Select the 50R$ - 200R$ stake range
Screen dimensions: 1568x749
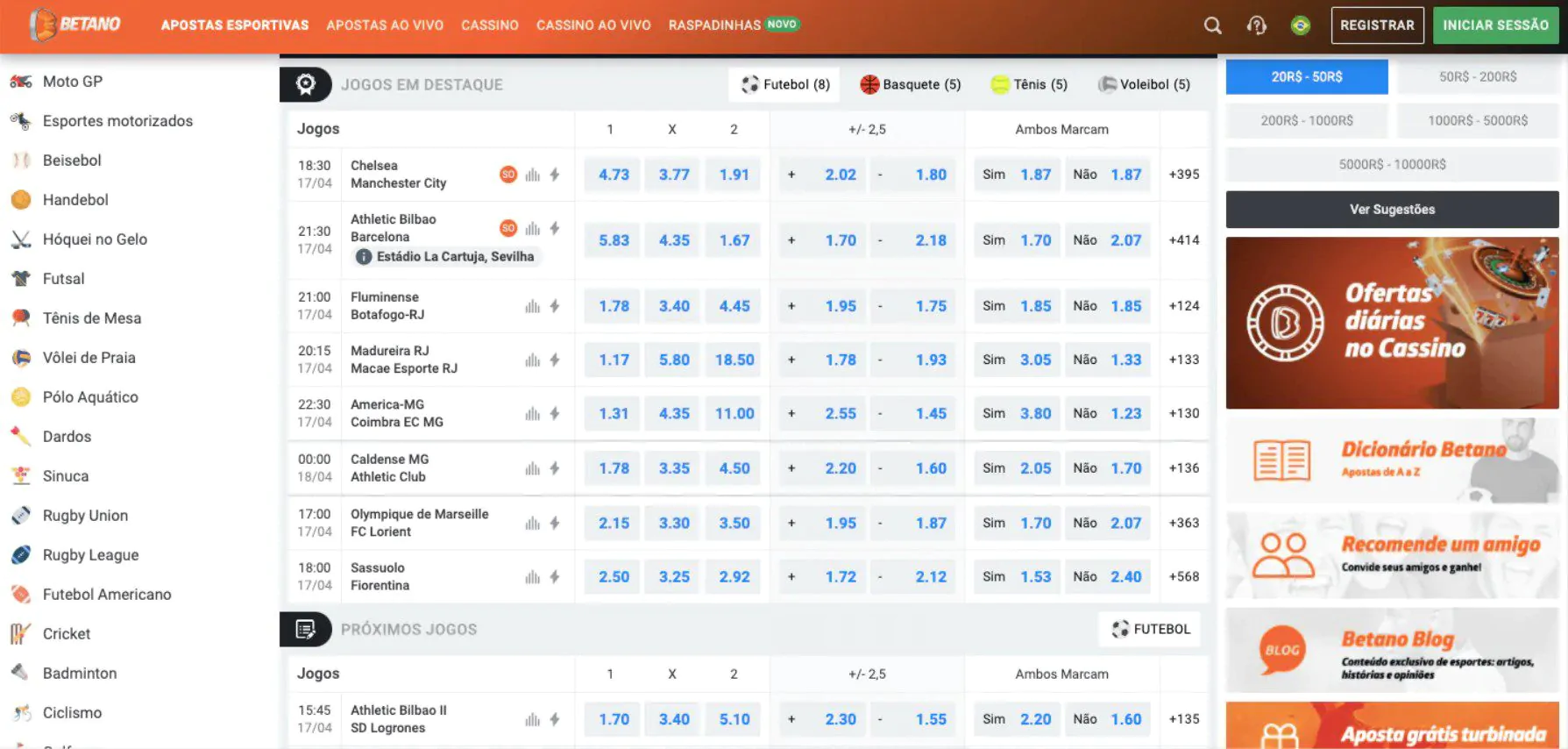click(1478, 77)
